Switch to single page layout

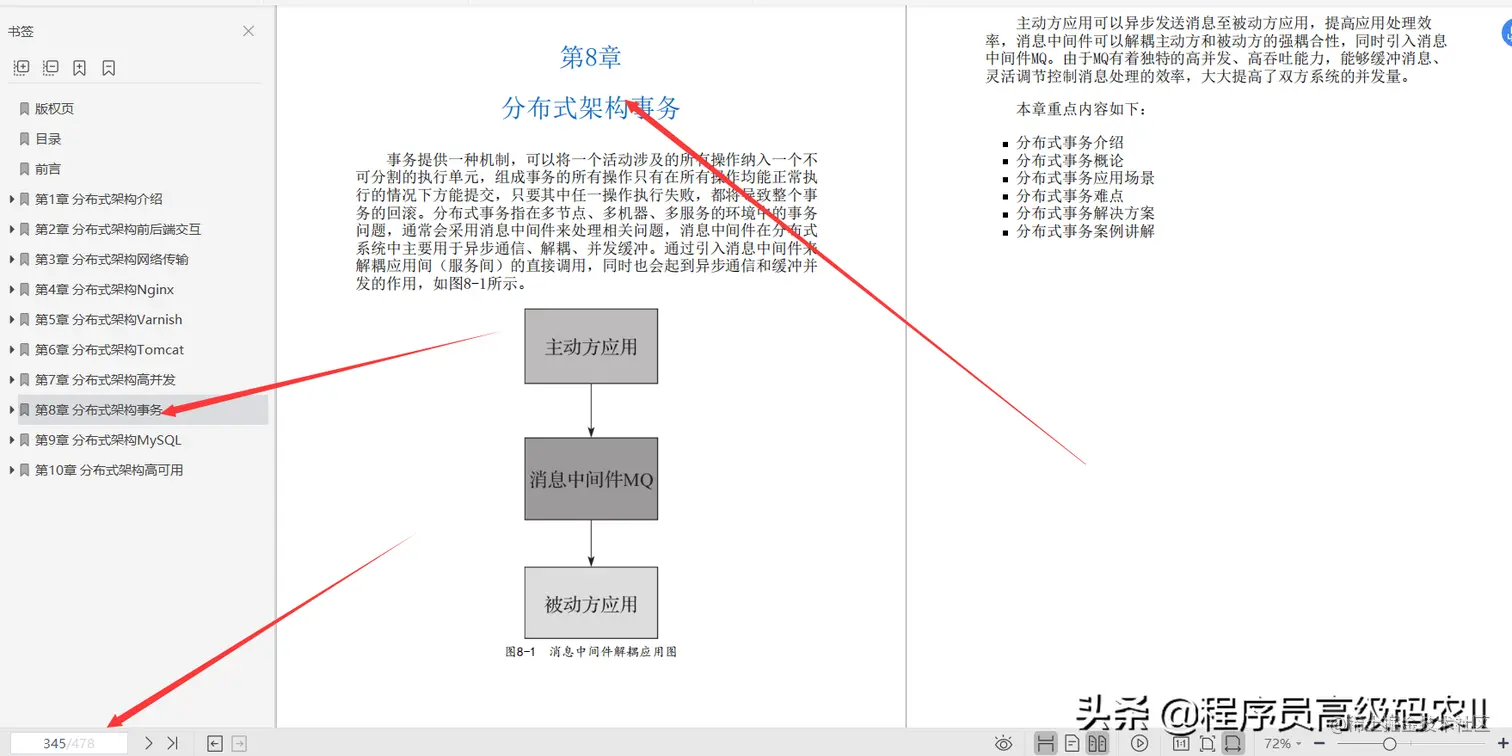(x=1072, y=743)
